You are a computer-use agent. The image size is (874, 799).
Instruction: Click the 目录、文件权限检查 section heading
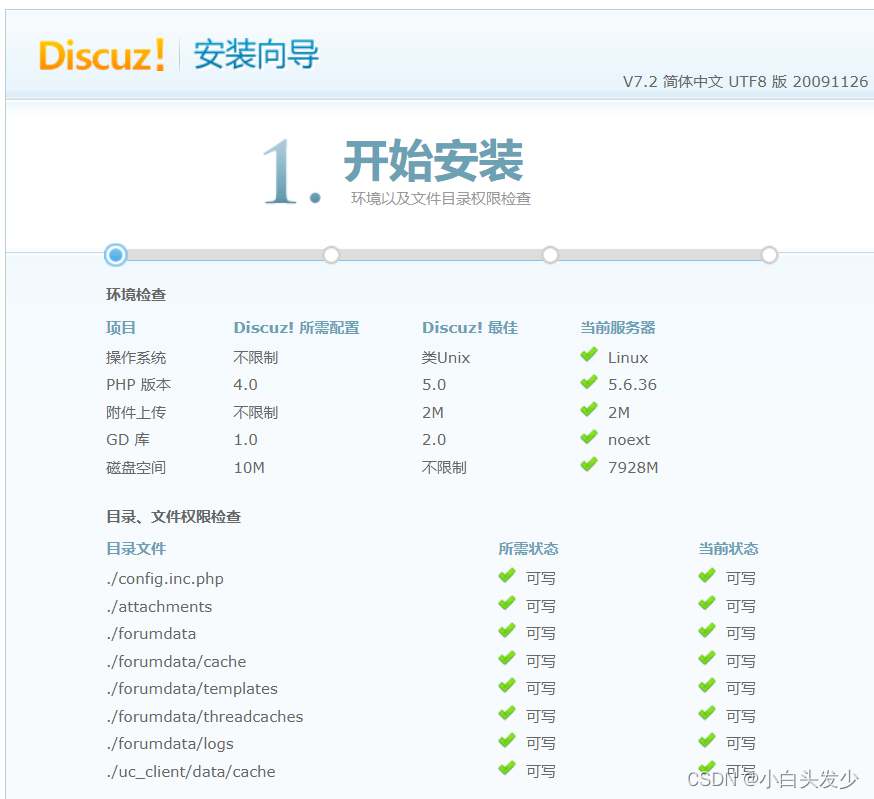click(173, 517)
